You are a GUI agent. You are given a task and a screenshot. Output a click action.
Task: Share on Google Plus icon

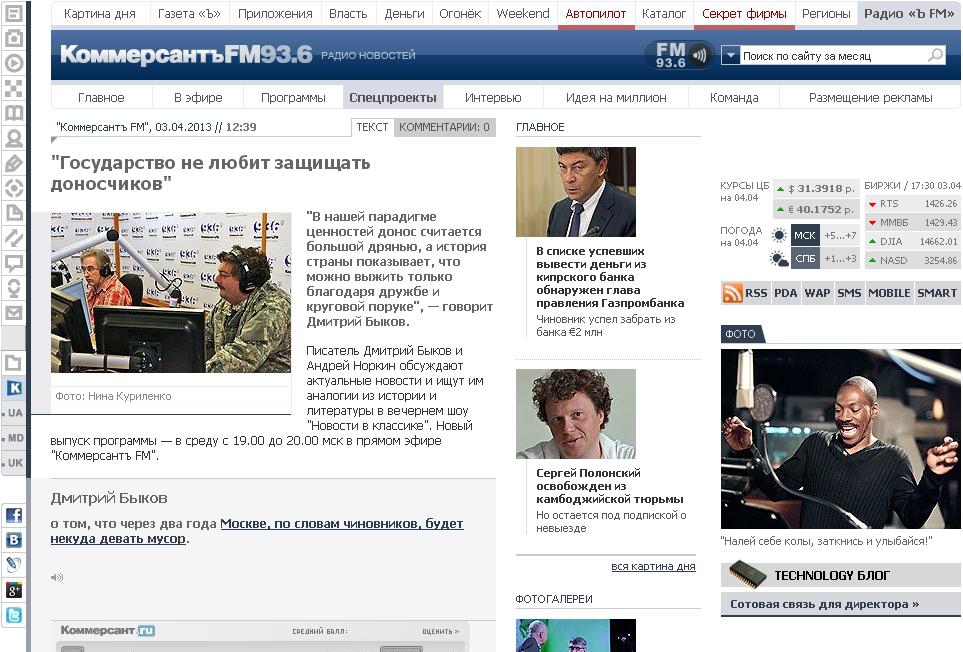point(14,590)
